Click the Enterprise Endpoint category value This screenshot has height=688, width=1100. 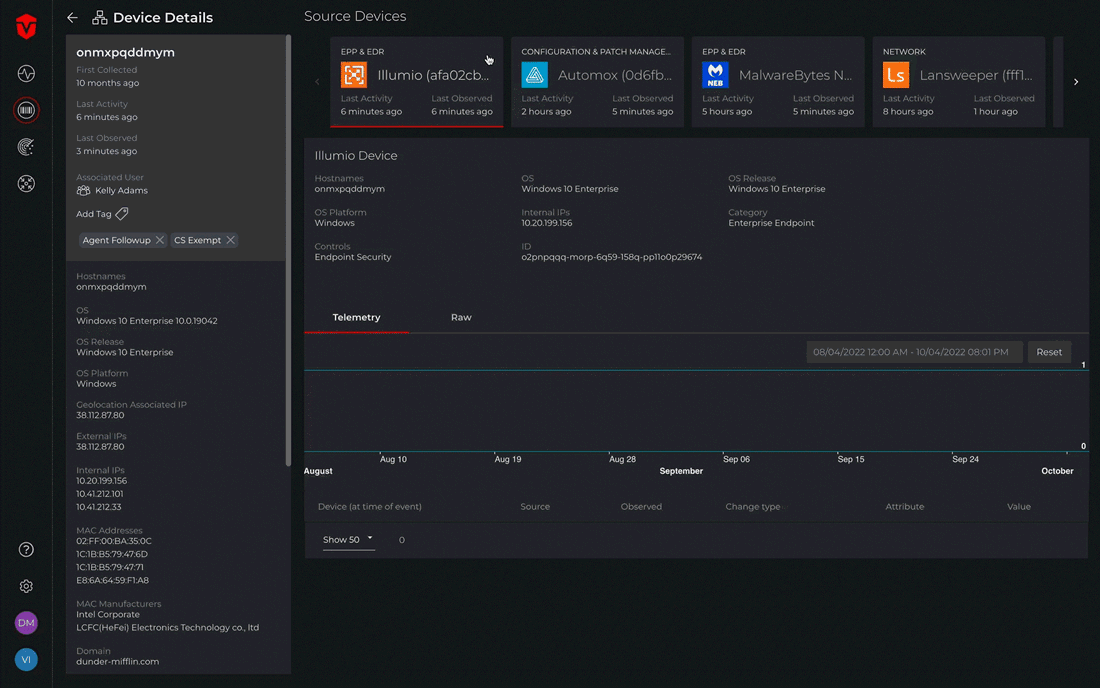coord(771,223)
